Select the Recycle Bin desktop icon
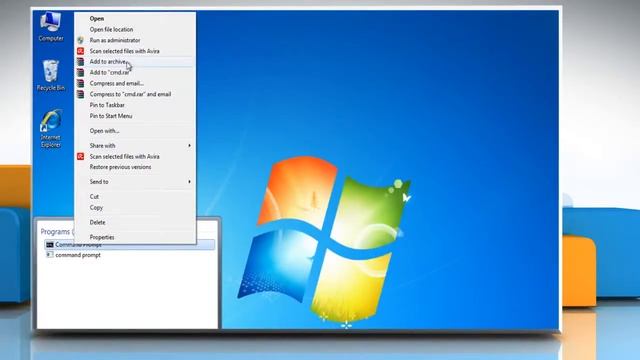 click(51, 76)
